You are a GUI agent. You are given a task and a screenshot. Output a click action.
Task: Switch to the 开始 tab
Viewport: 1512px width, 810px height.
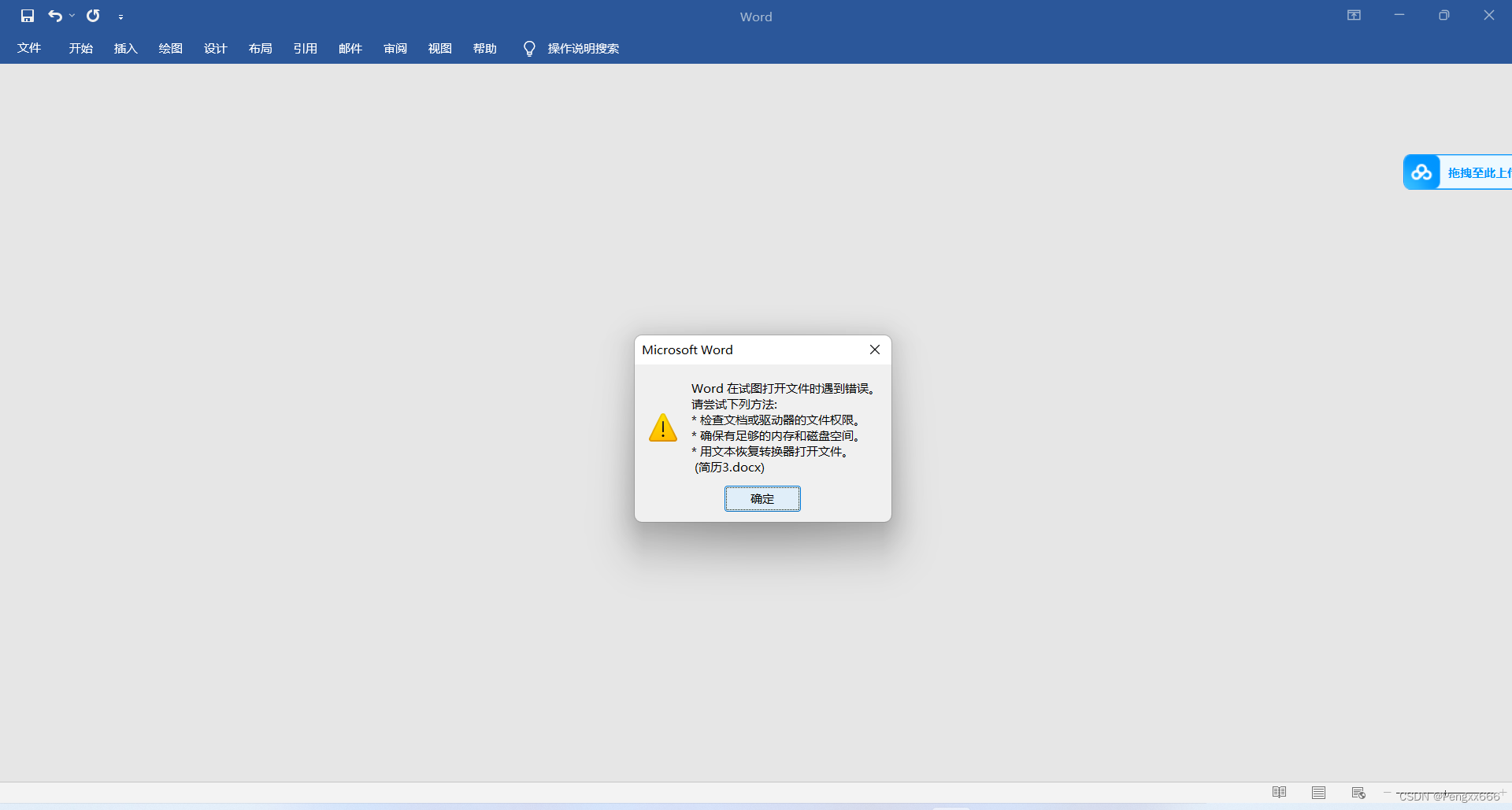click(x=81, y=48)
